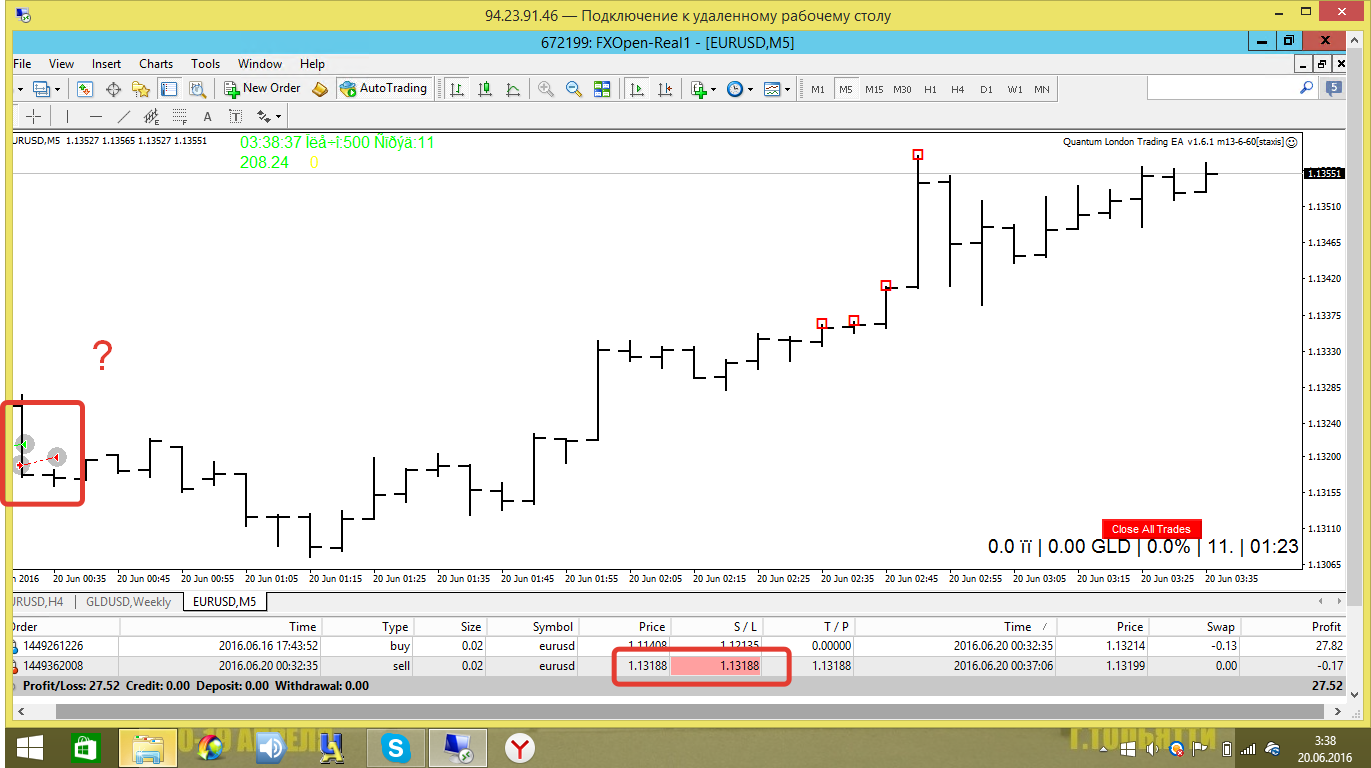The height and width of the screenshot is (768, 1371).
Task: Select the Fibonacci Retracement tool
Action: point(180,116)
